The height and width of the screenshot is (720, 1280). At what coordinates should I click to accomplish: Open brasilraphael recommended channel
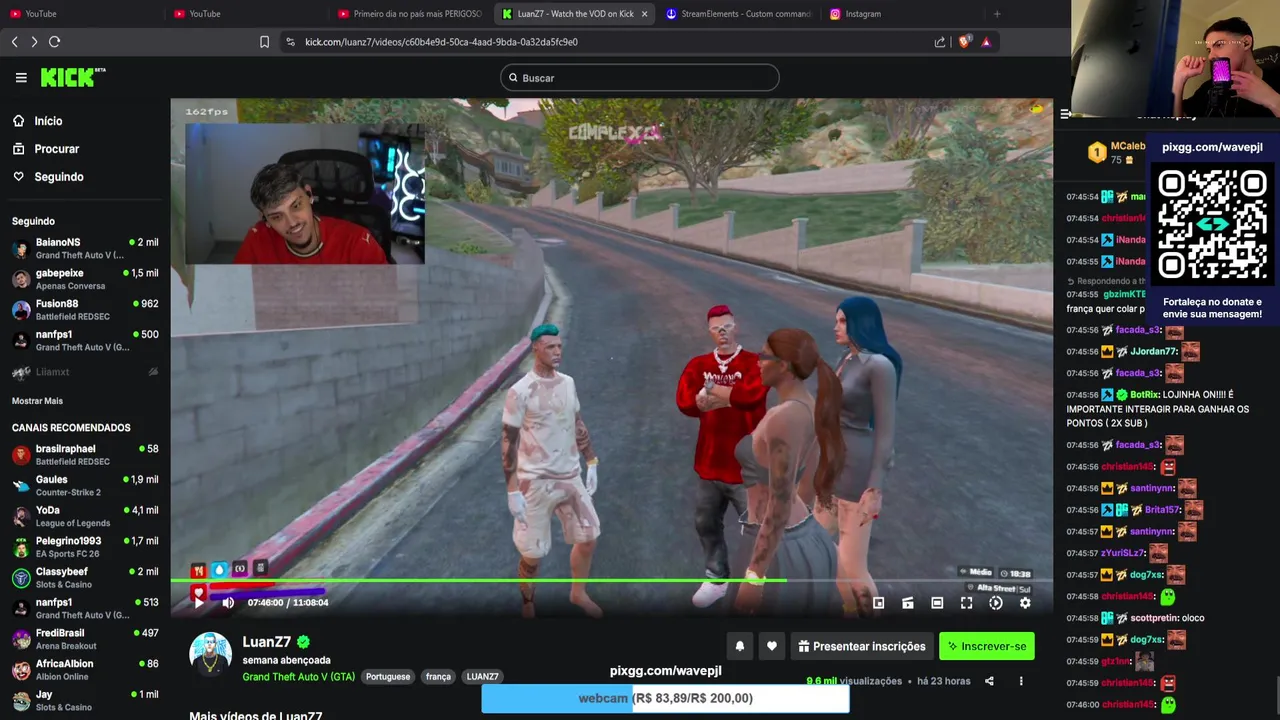coord(85,455)
